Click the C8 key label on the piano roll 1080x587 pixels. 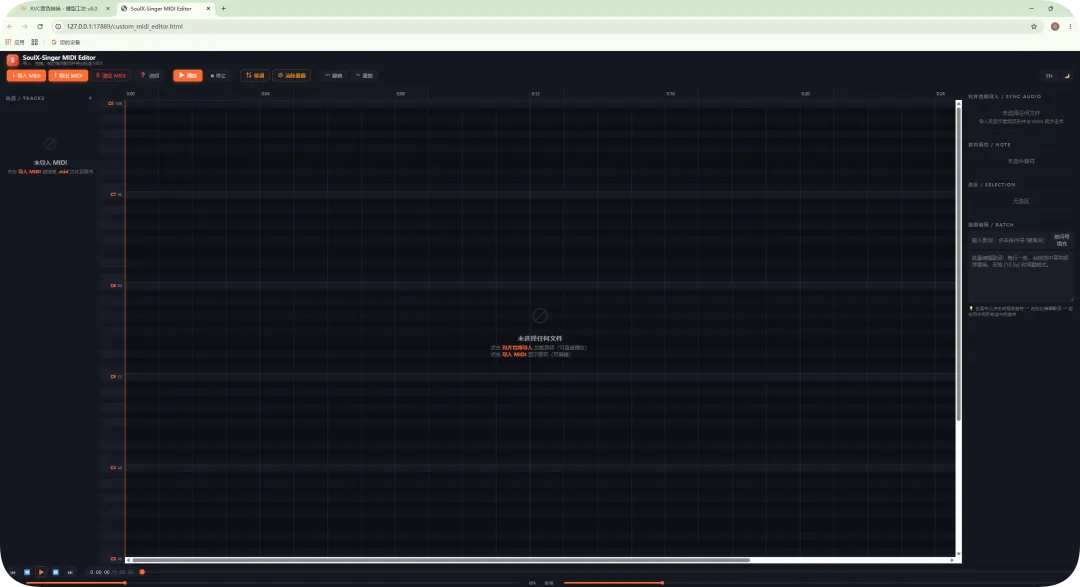(x=114, y=103)
